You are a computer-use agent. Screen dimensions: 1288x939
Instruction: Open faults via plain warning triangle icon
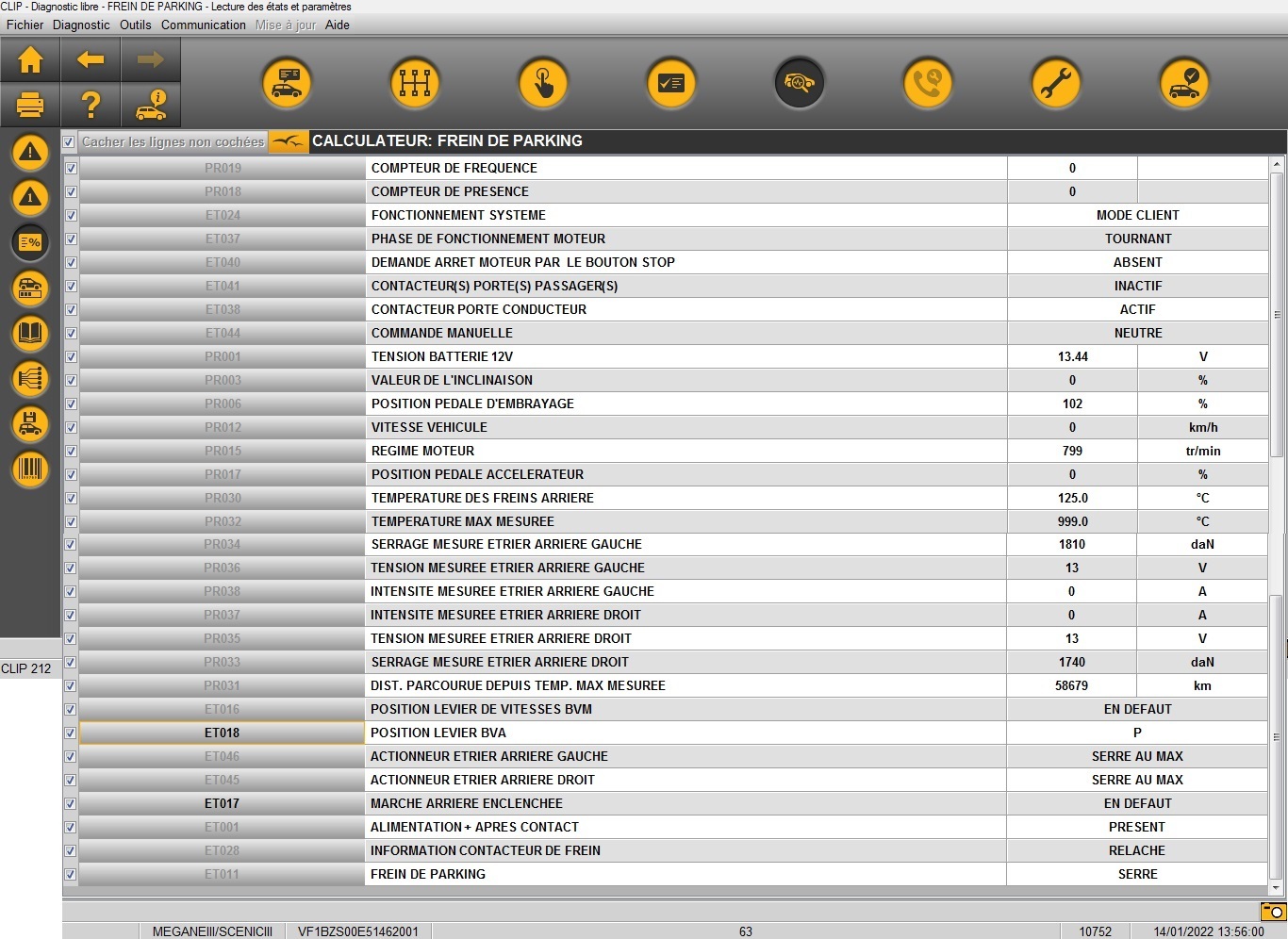click(x=30, y=152)
